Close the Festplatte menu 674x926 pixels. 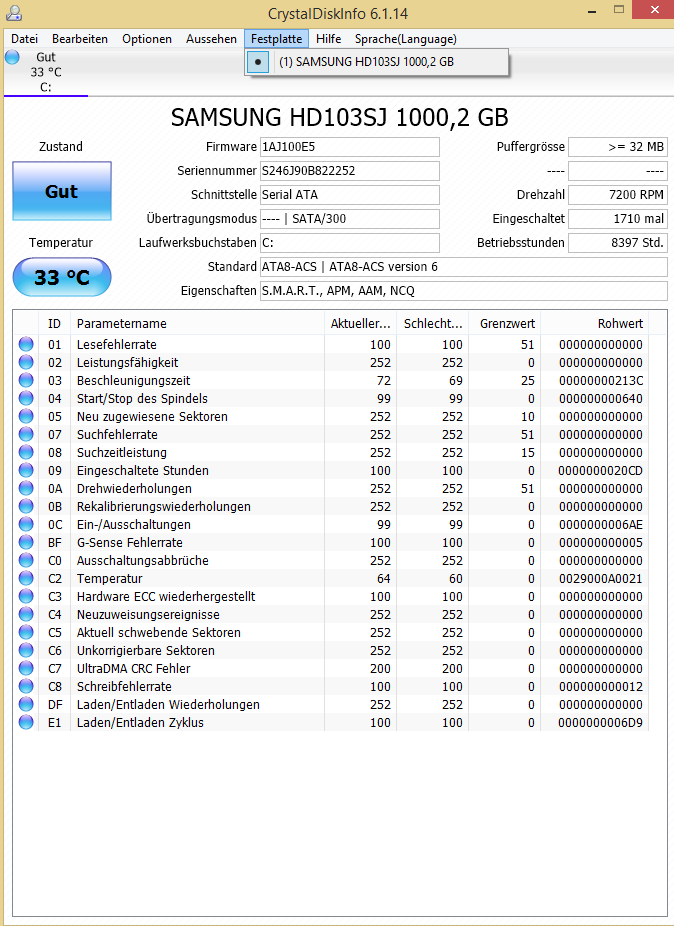[x=276, y=39]
